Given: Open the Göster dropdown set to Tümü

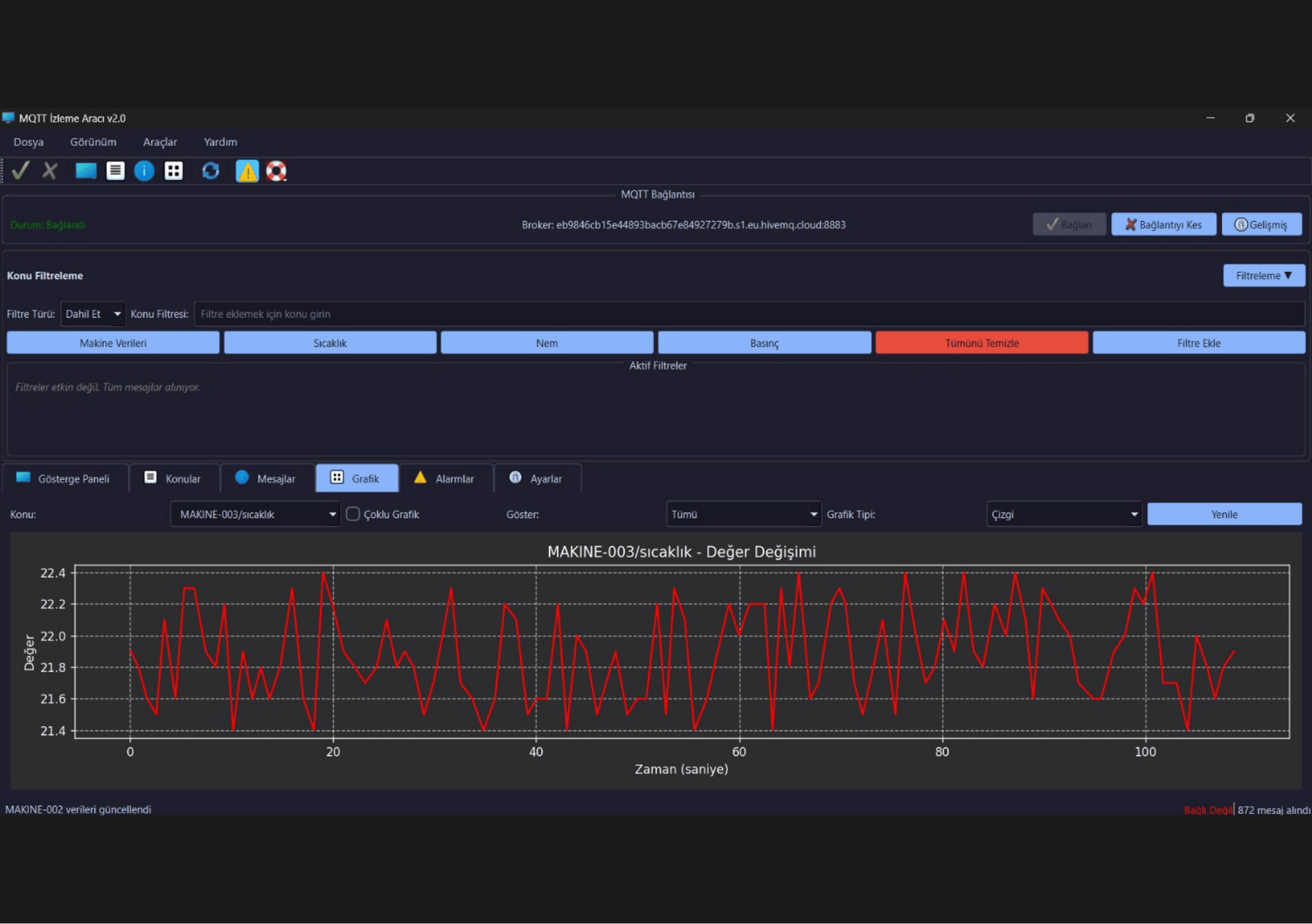Looking at the screenshot, I should [x=743, y=514].
